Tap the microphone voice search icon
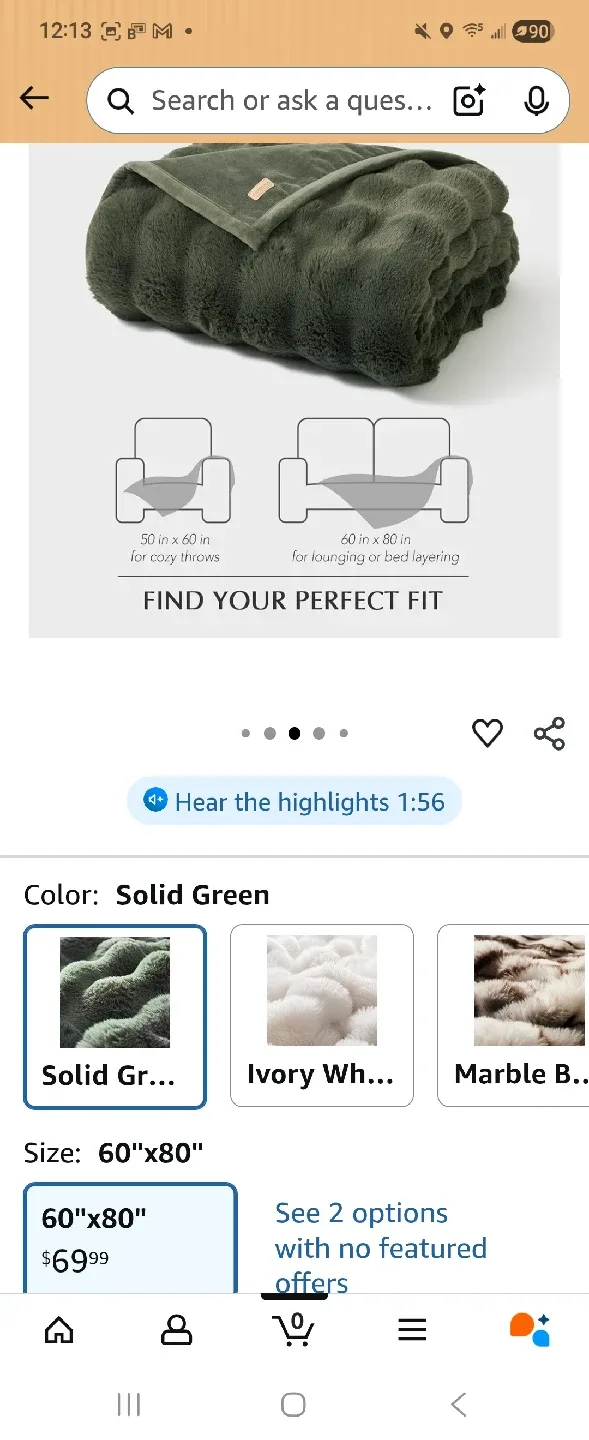589x1440 pixels. 537,100
